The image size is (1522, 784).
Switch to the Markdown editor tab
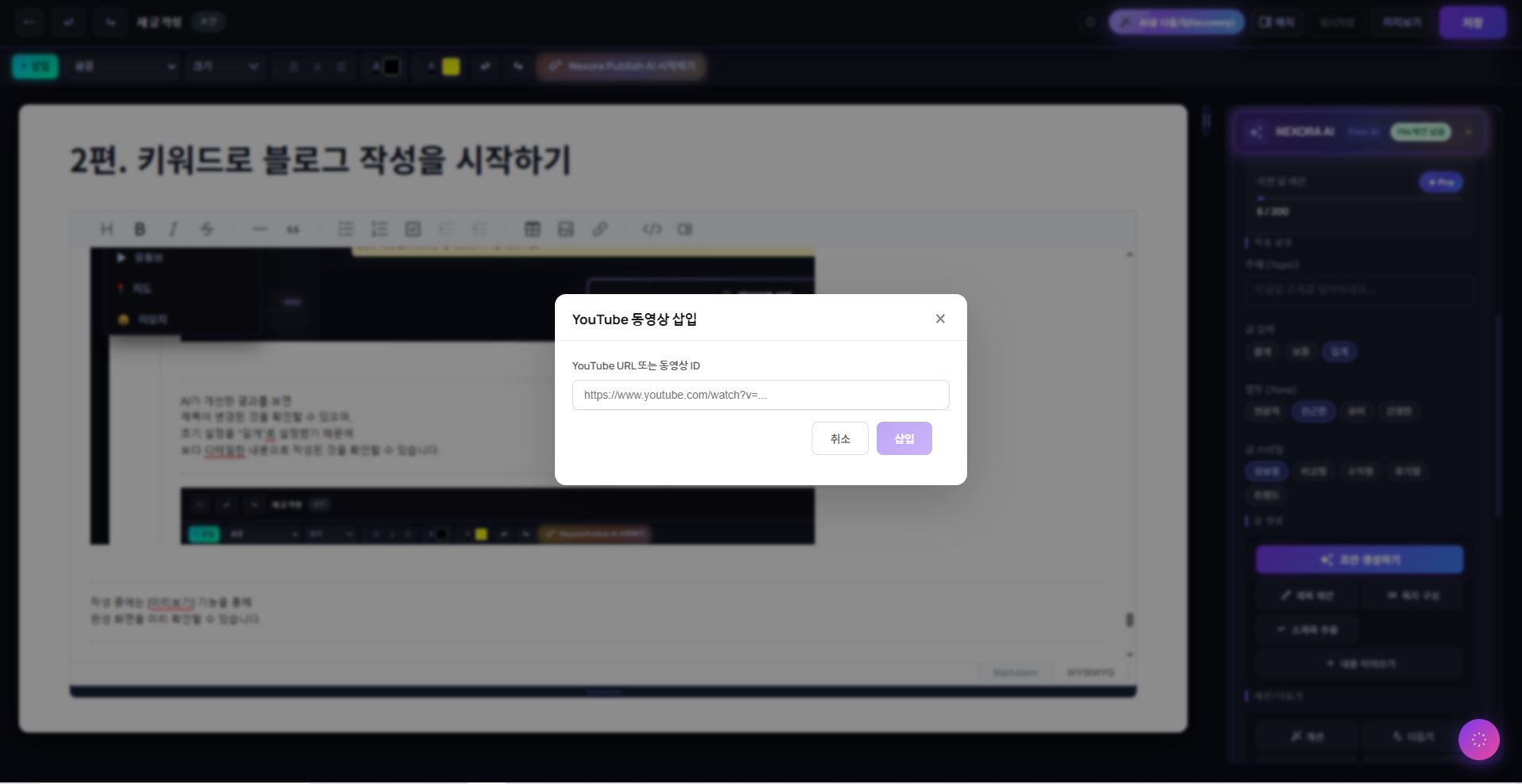point(1015,672)
